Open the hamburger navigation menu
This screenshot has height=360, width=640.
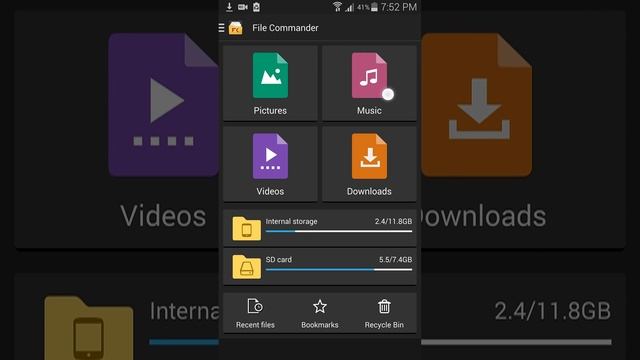[x=221, y=28]
